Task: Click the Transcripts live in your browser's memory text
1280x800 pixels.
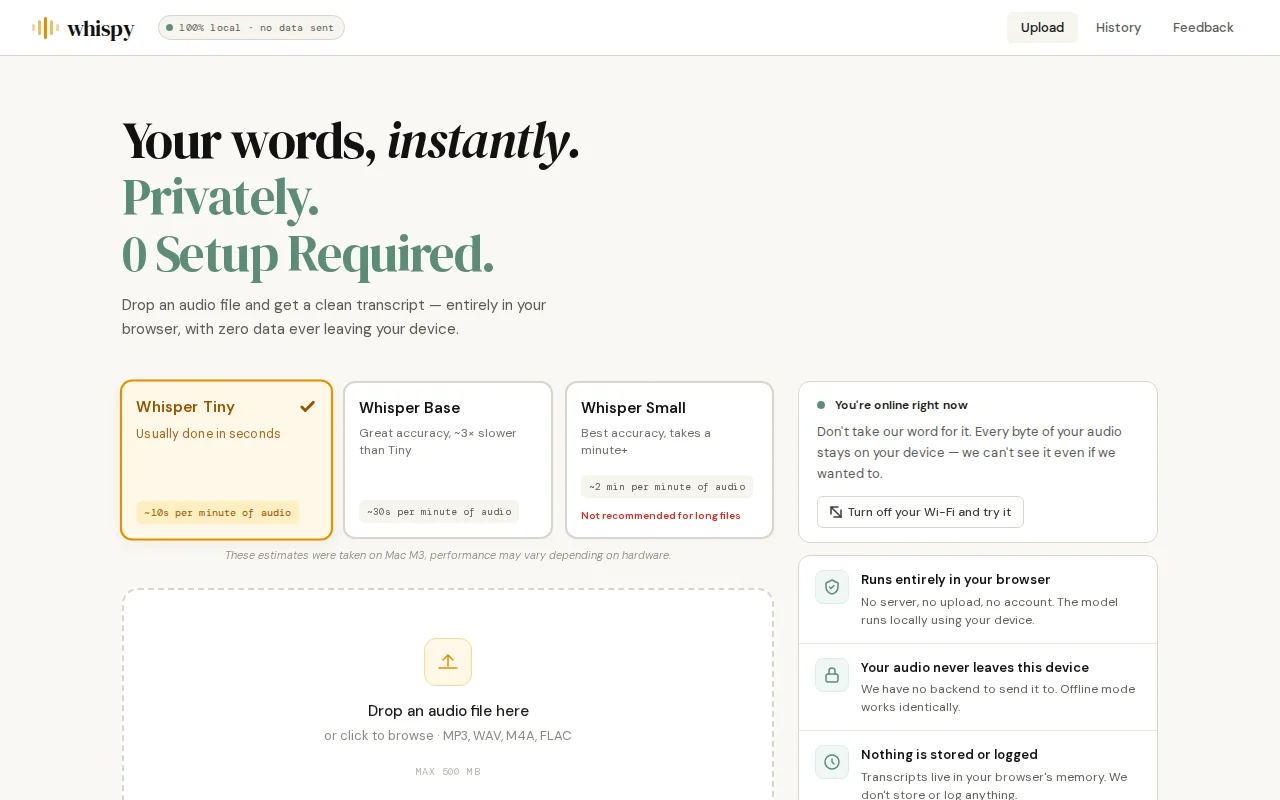Action: (x=994, y=786)
